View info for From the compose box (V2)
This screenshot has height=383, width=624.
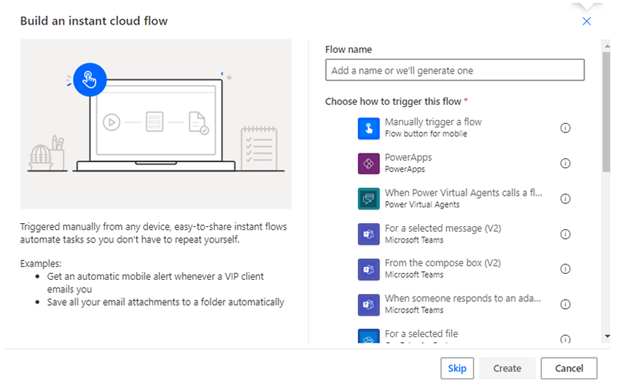point(565,269)
